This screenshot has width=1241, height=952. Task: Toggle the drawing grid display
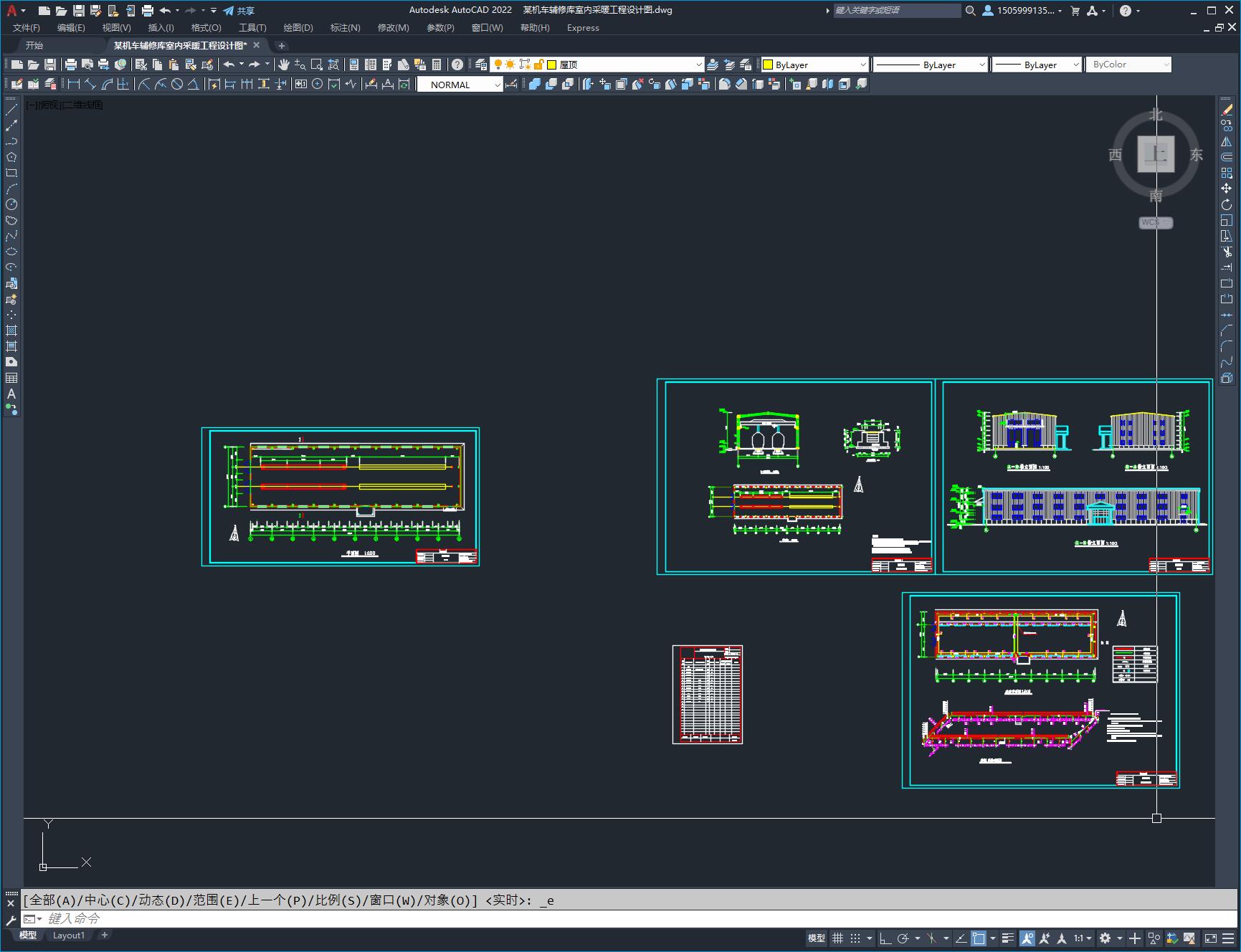pos(837,938)
